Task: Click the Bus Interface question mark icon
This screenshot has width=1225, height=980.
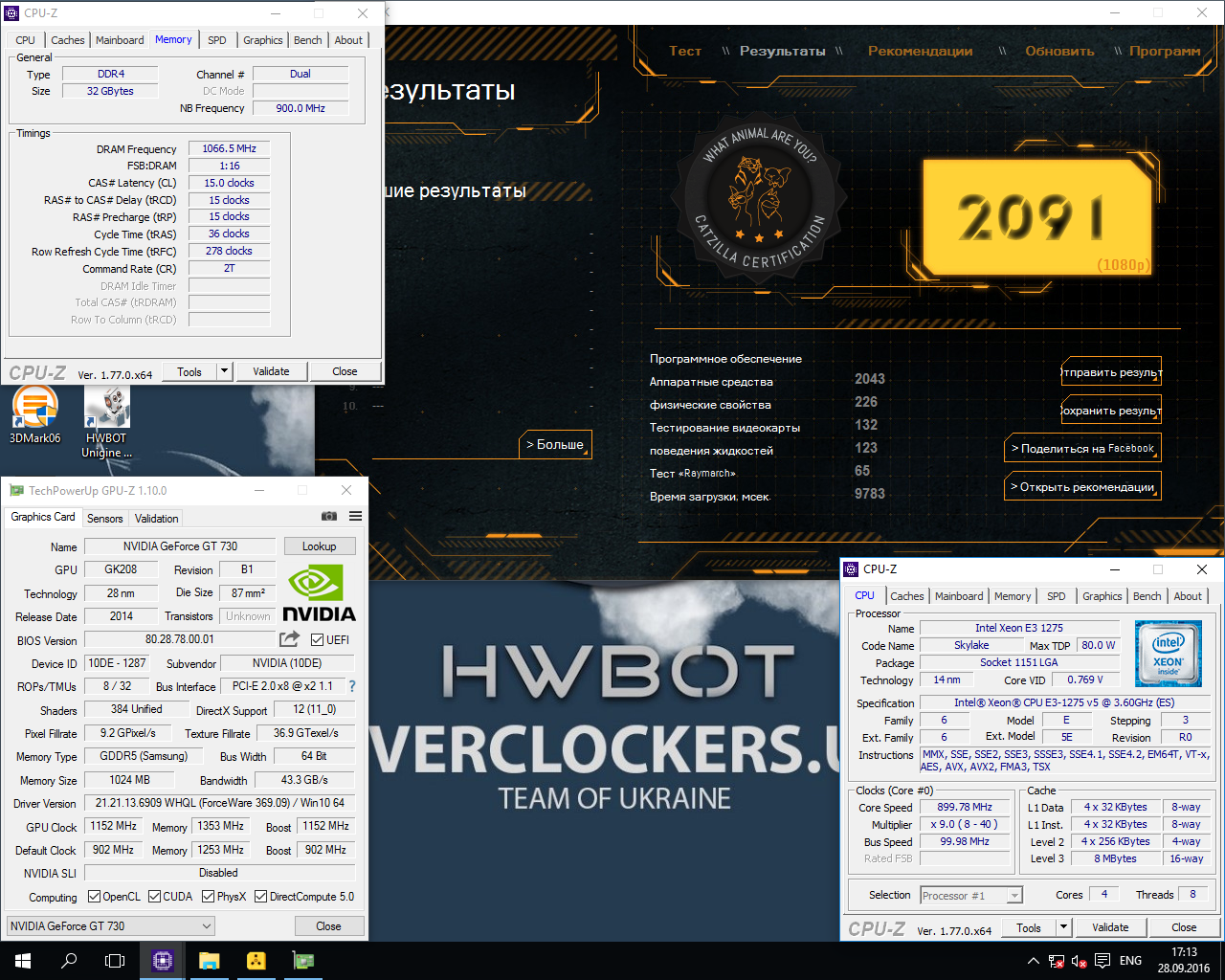Action: [x=352, y=686]
